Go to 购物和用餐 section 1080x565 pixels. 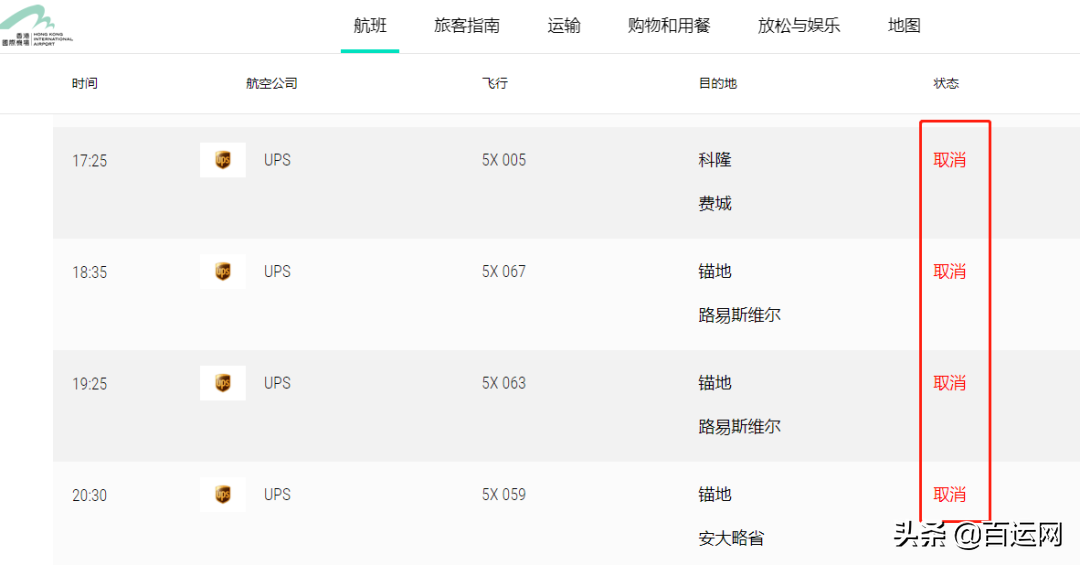click(669, 26)
